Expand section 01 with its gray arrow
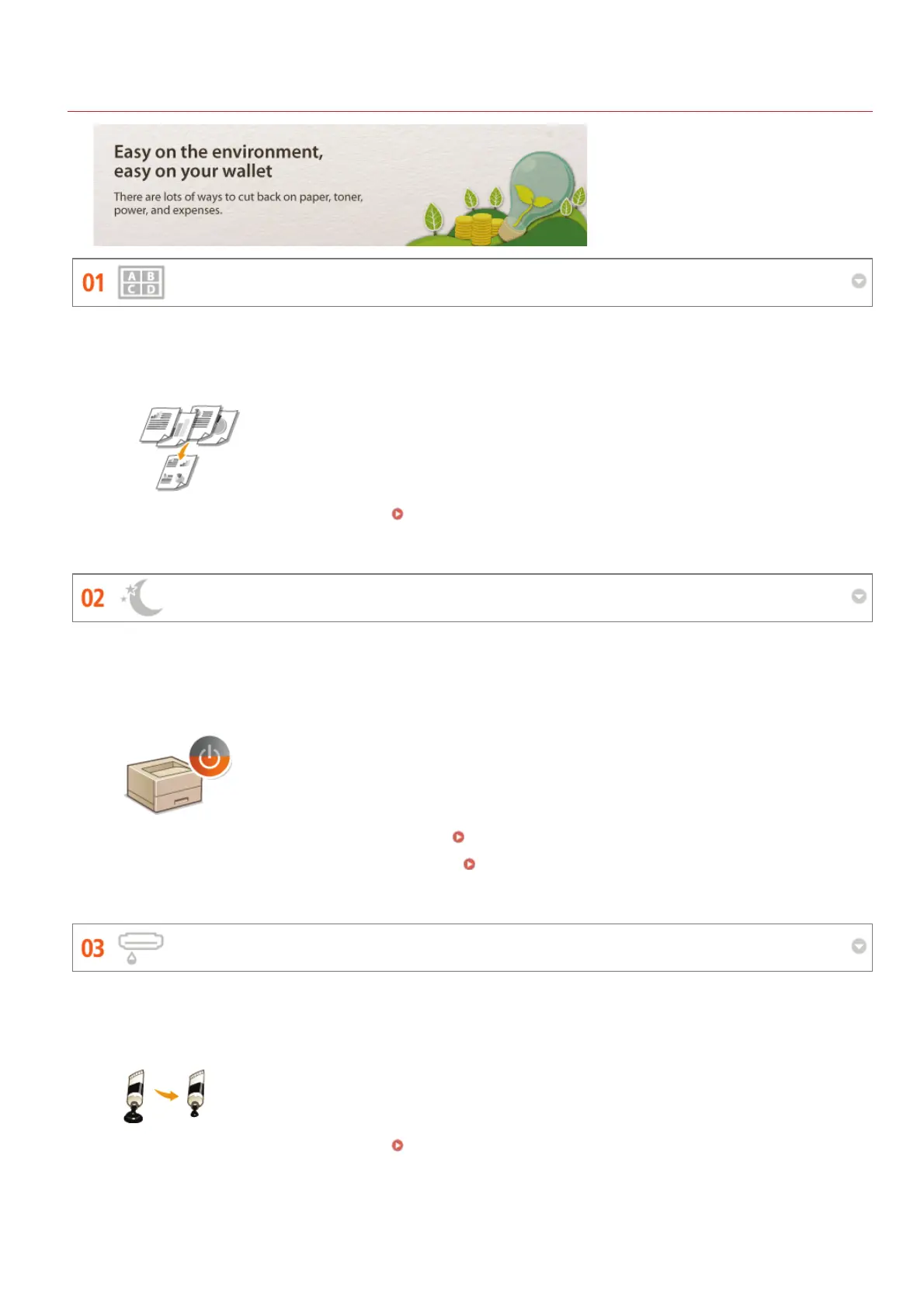The width and height of the screenshot is (924, 1308). (859, 281)
